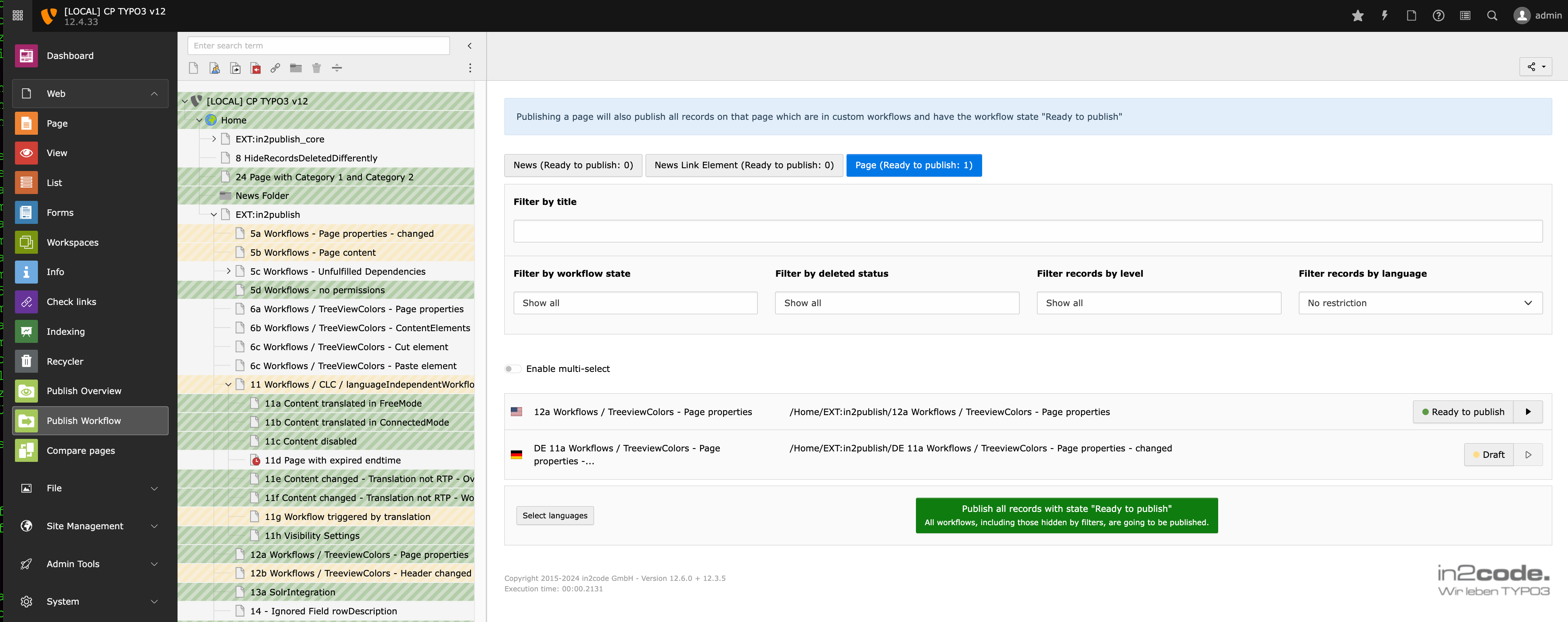Open the search magnifier icon in top bar
This screenshot has width=1568, height=622.
pos(1491,16)
